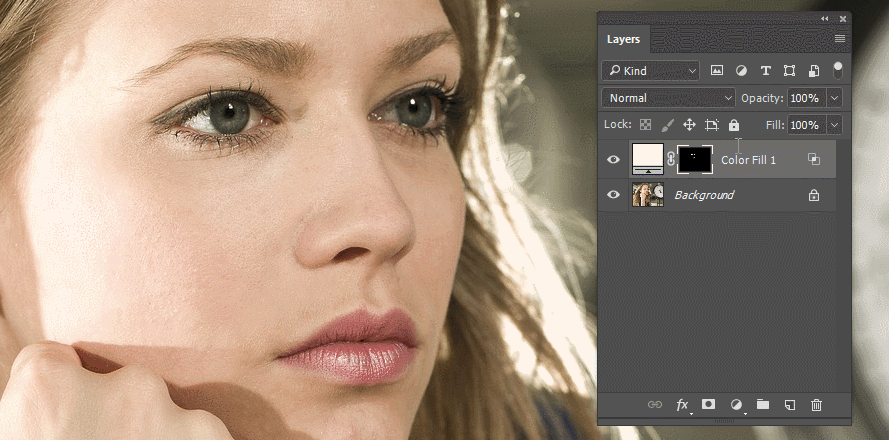Create a new layer icon

(x=790, y=404)
